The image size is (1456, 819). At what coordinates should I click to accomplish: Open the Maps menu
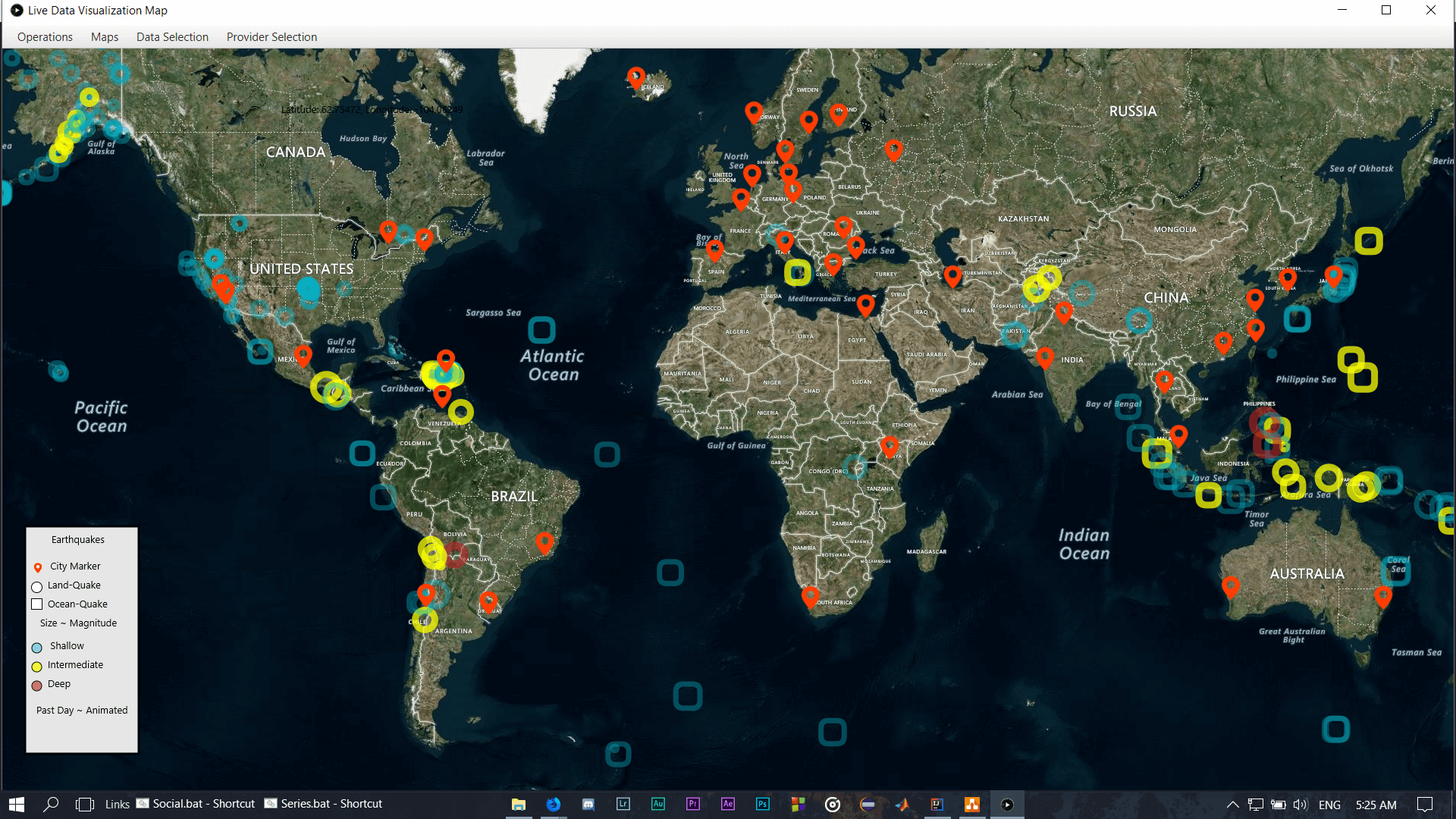pyautogui.click(x=105, y=37)
